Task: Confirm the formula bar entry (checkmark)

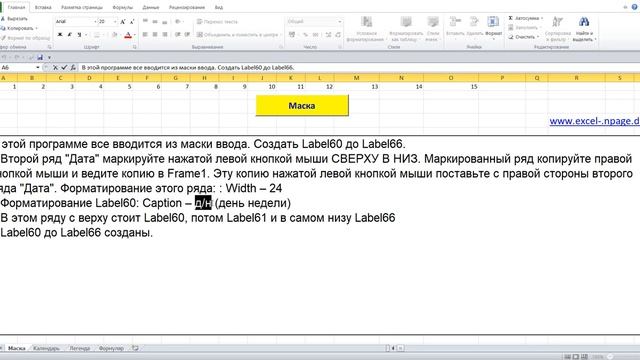Action: click(x=64, y=68)
